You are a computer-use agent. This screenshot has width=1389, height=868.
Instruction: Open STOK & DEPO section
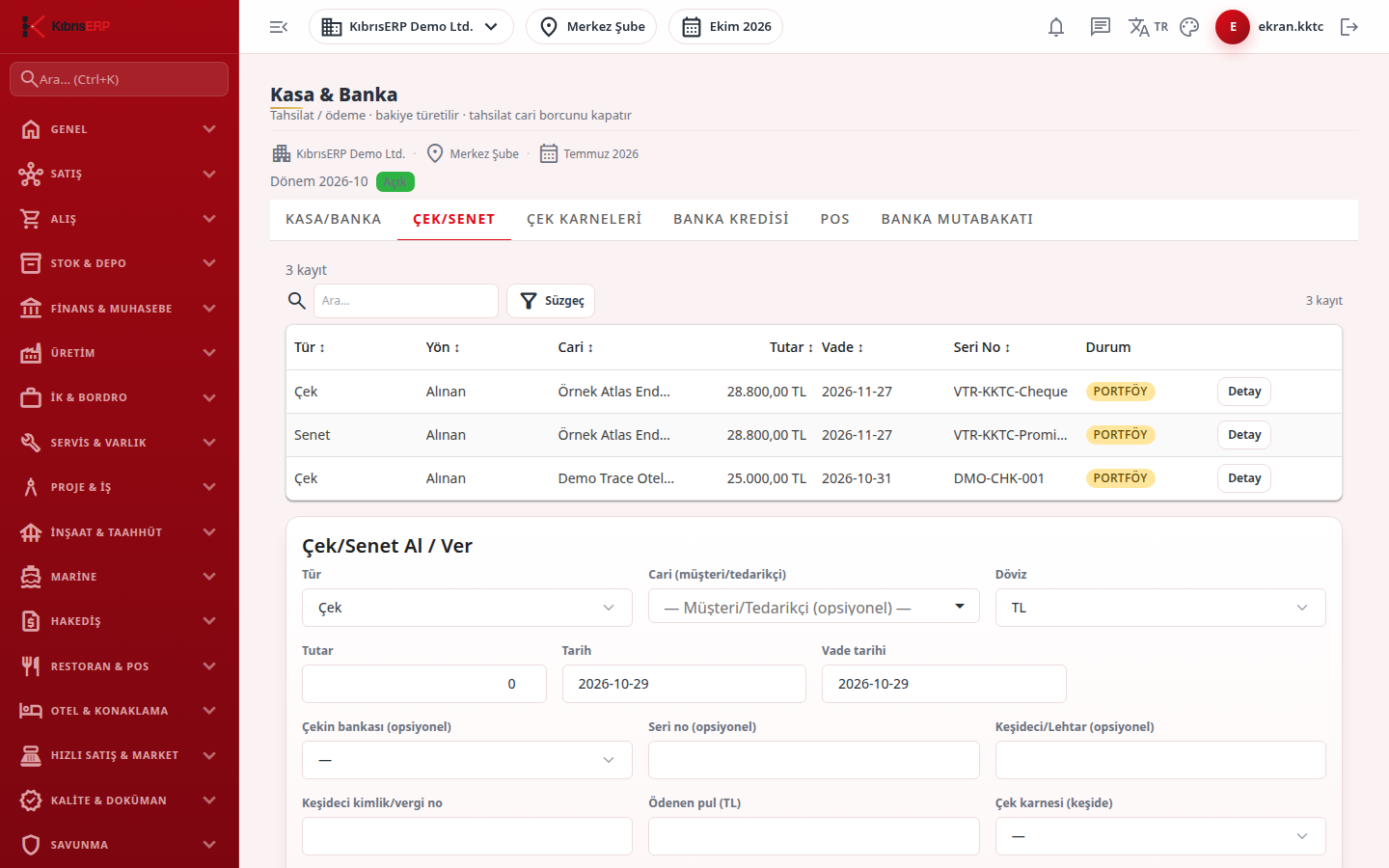click(120, 263)
